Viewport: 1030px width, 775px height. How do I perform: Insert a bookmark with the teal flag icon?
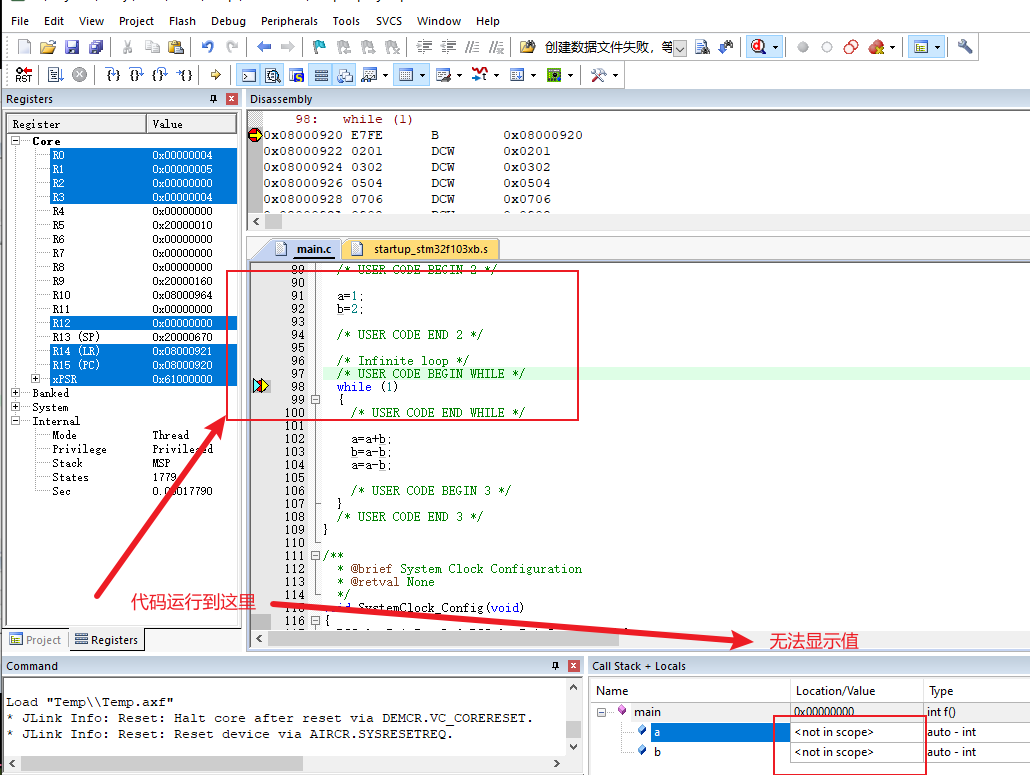[319, 47]
